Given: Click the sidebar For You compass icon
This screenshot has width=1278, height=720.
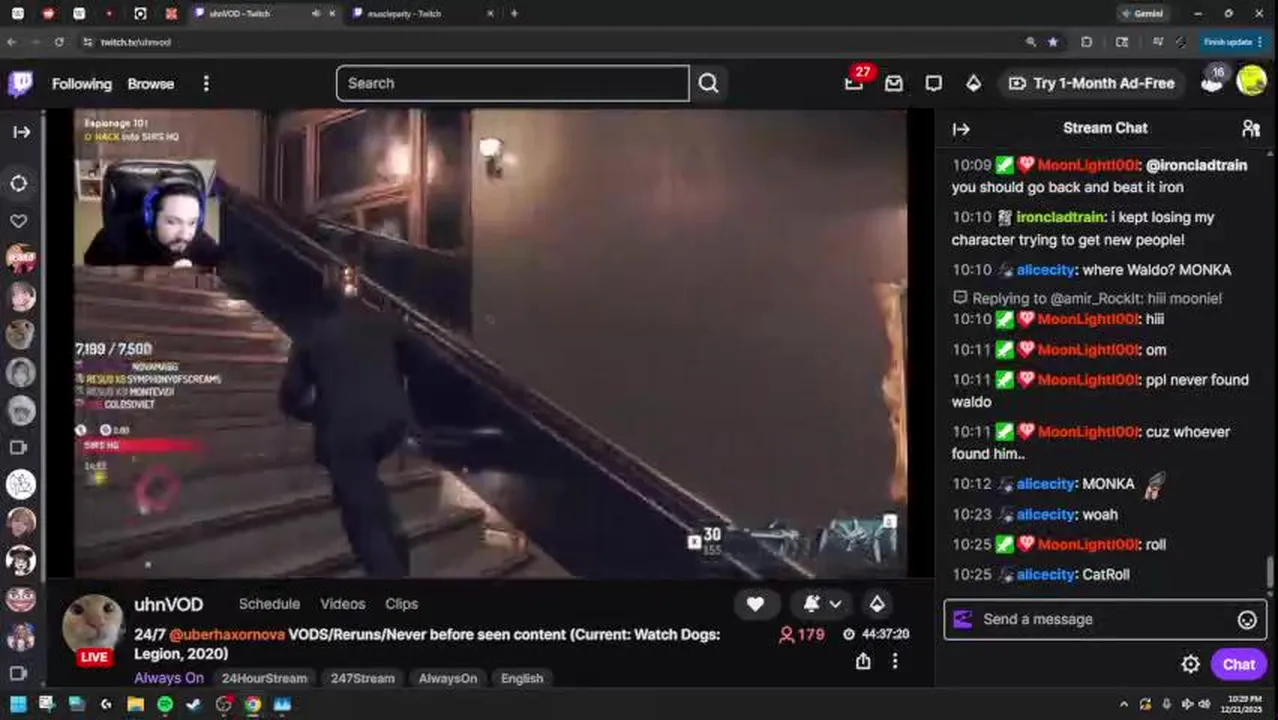Looking at the screenshot, I should click(19, 184).
